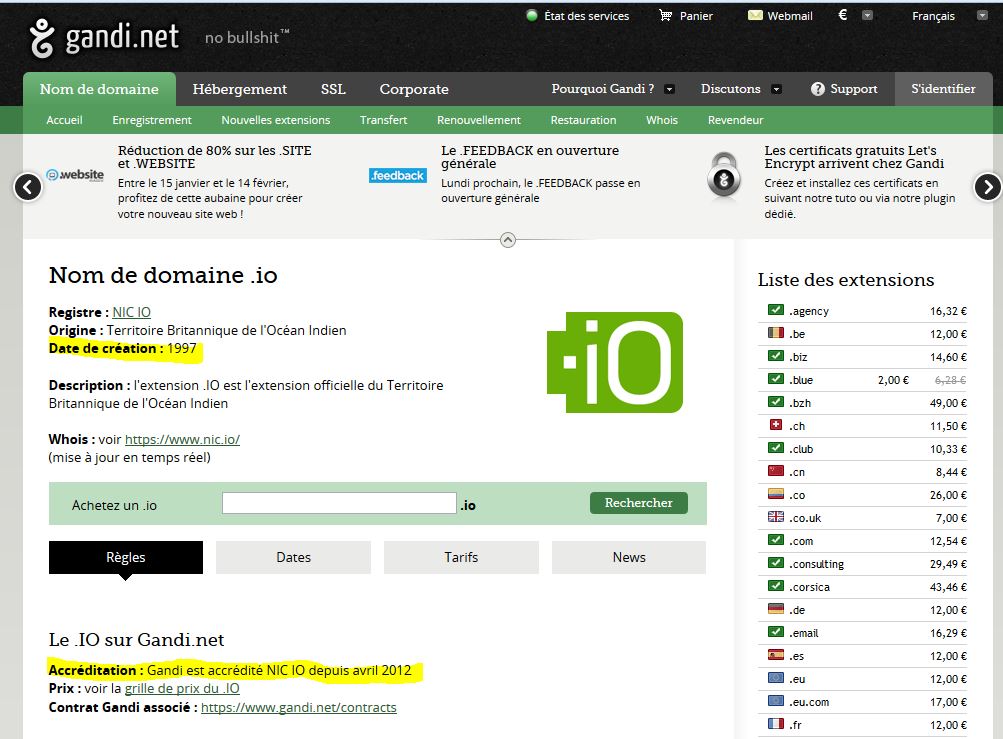
Task: Open the Hébergement menu tab
Action: (x=240, y=89)
